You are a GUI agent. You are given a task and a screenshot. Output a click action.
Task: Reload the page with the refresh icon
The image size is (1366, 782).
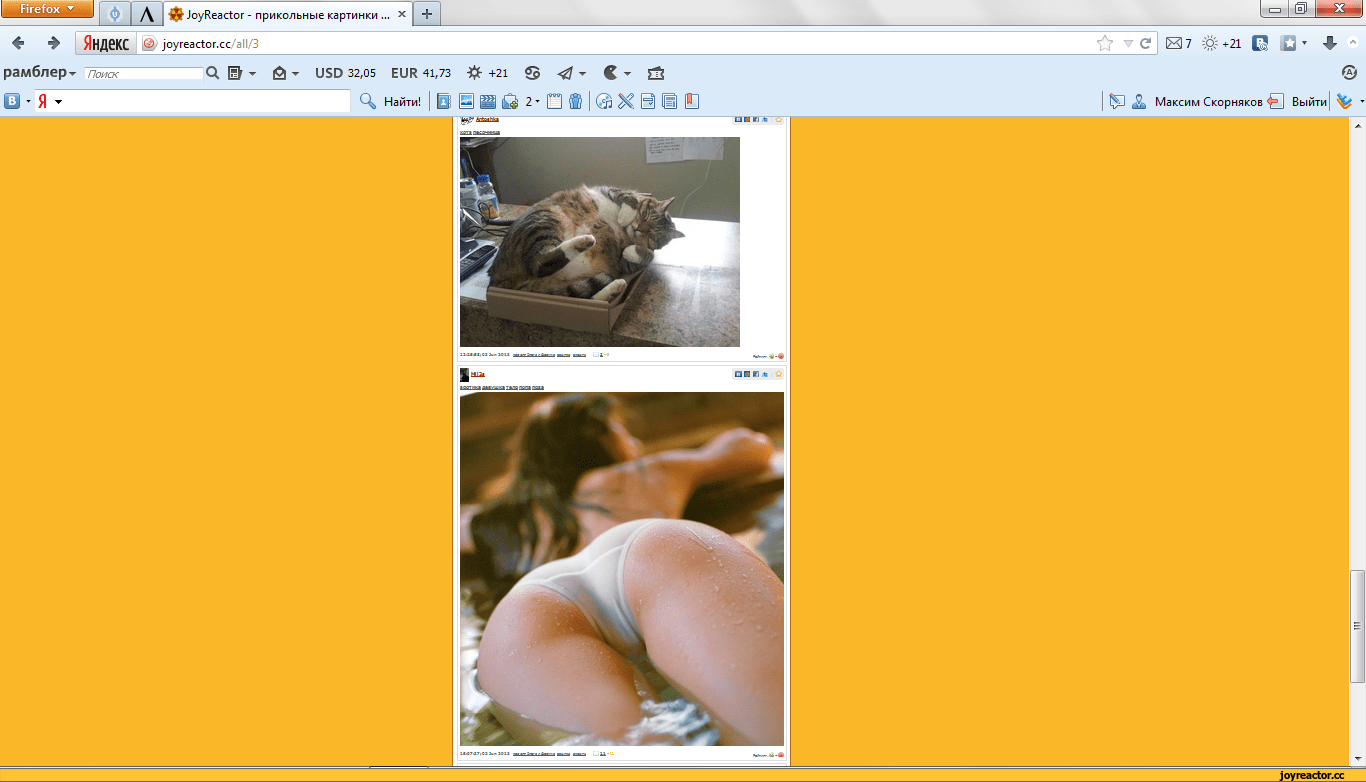[1145, 43]
